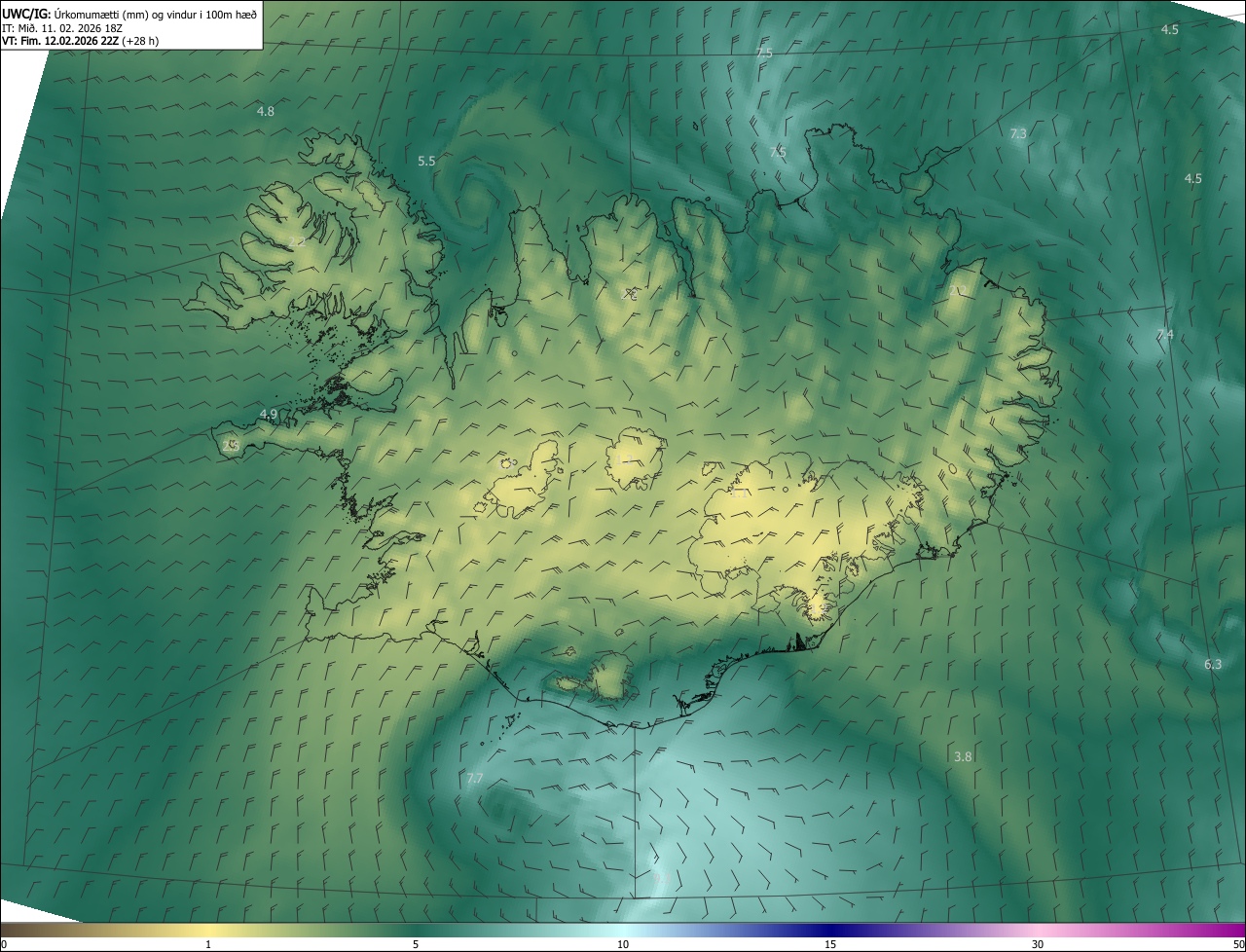Click the 4.9 value label in Breiðafjörður
Viewport: 1246px width, 952px height.
[x=268, y=415]
